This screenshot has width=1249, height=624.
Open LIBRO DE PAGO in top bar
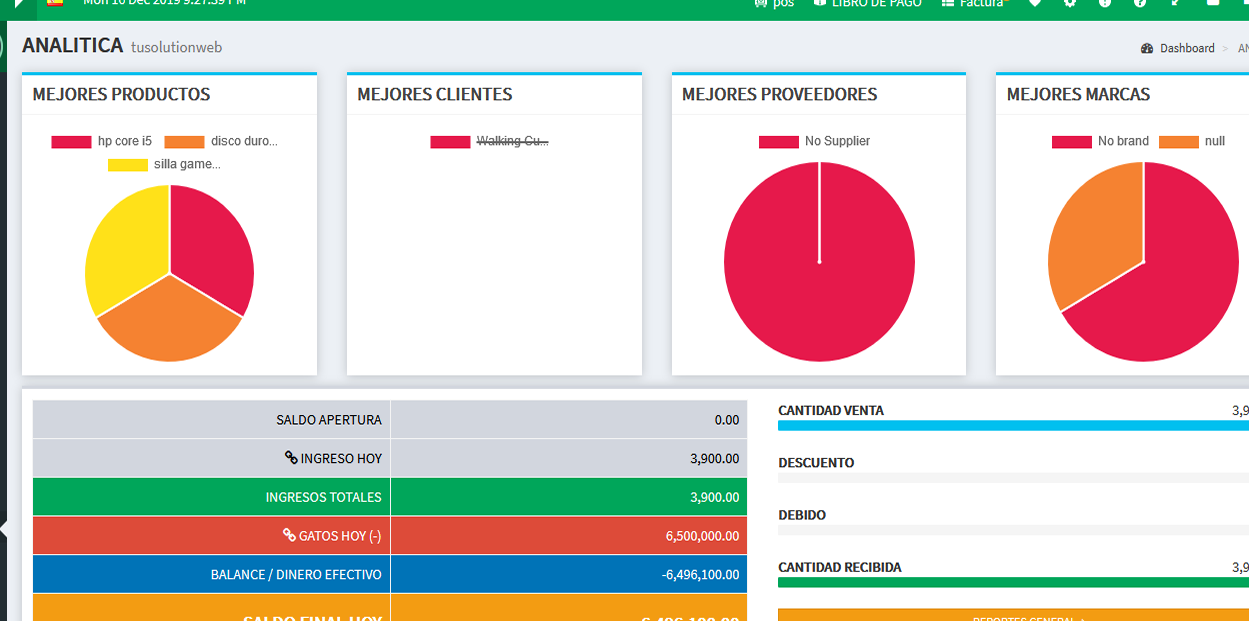point(868,4)
